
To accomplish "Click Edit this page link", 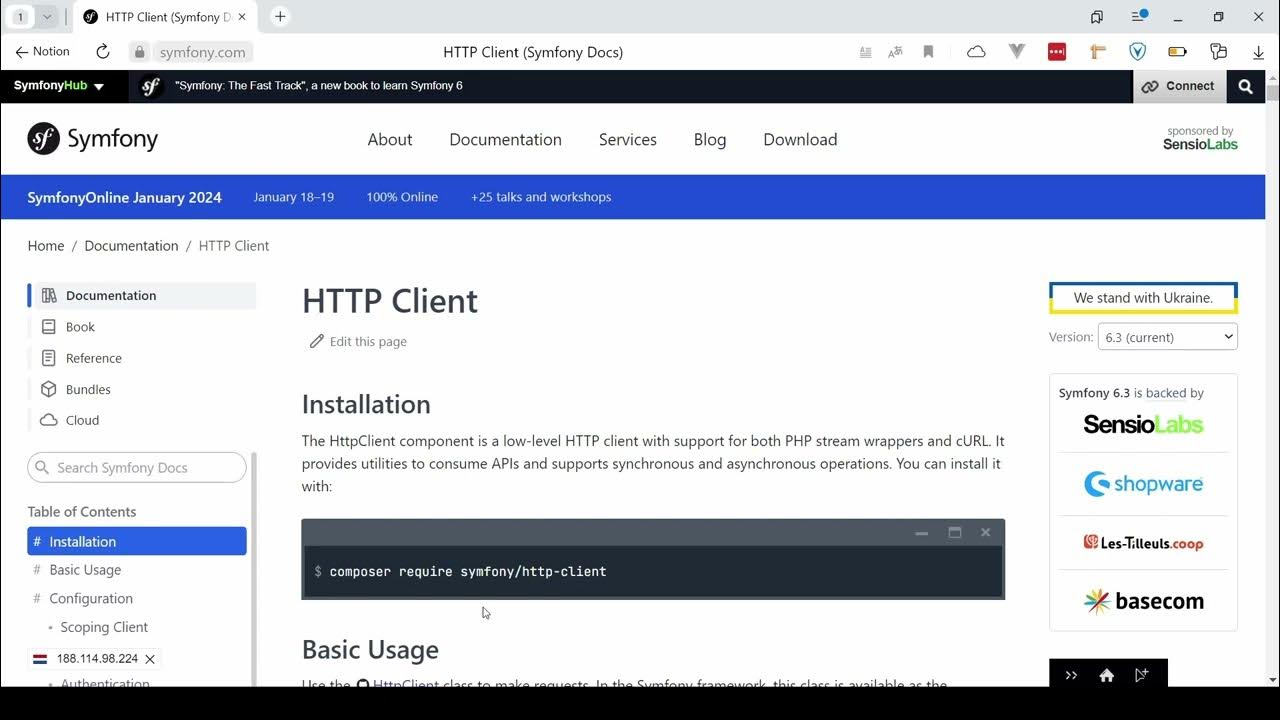I will click(x=358, y=341).
